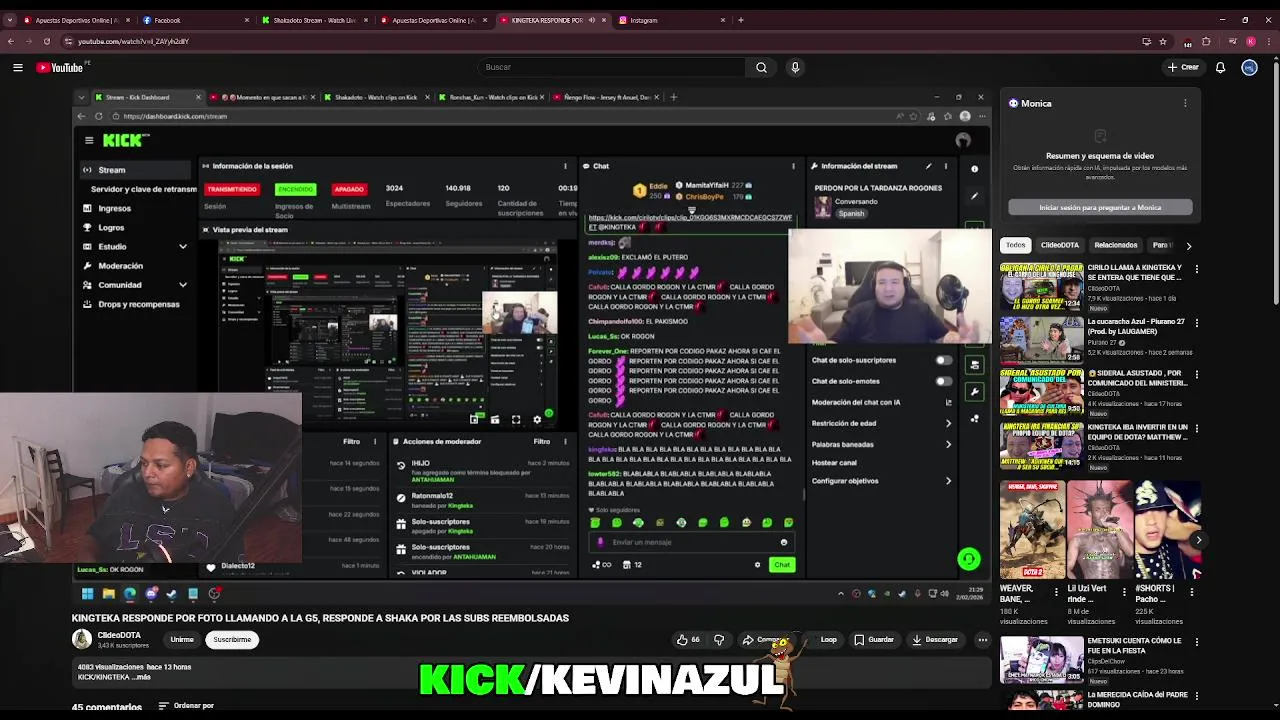Open the EMETSUKI CUENTA CÓMO LE FUE video

point(1041,660)
